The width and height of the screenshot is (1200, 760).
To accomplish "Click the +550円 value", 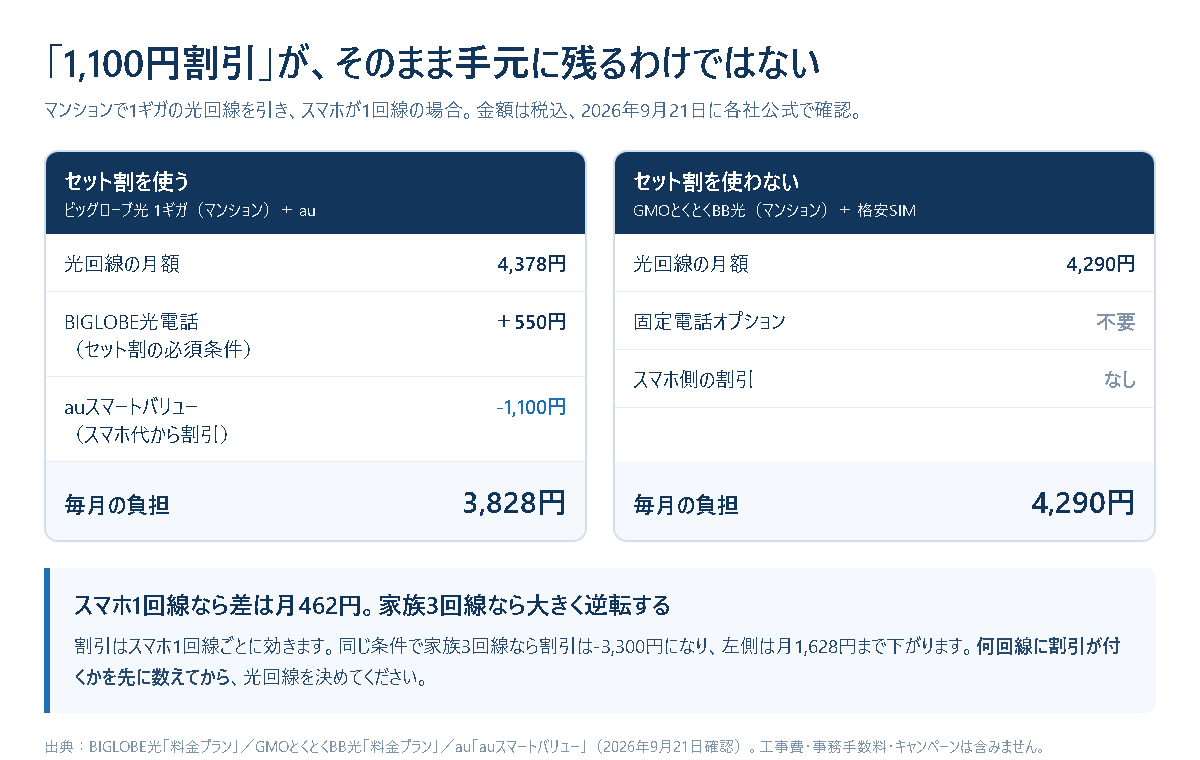I will click(531, 322).
